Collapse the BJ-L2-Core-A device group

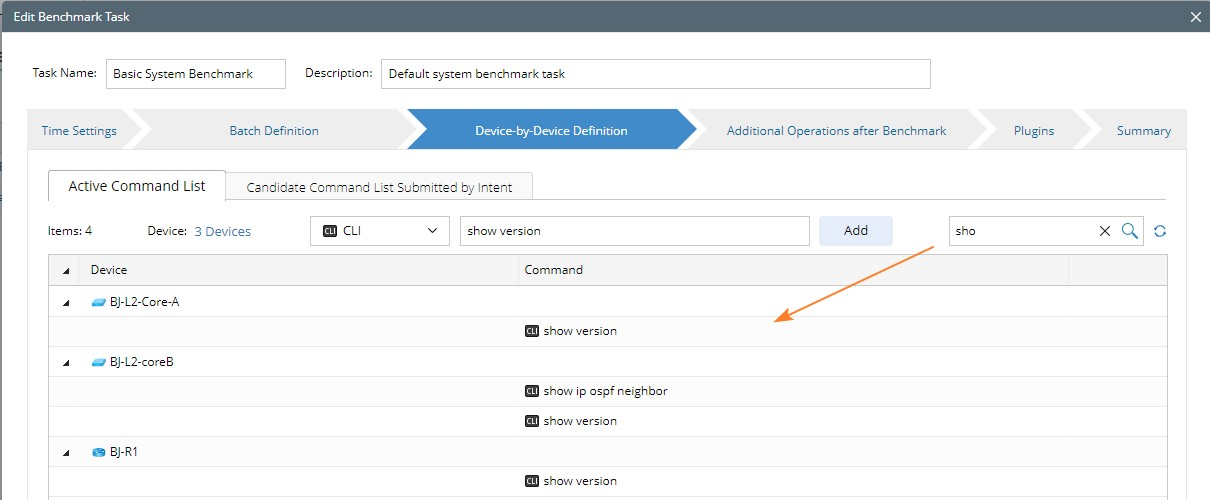point(66,302)
